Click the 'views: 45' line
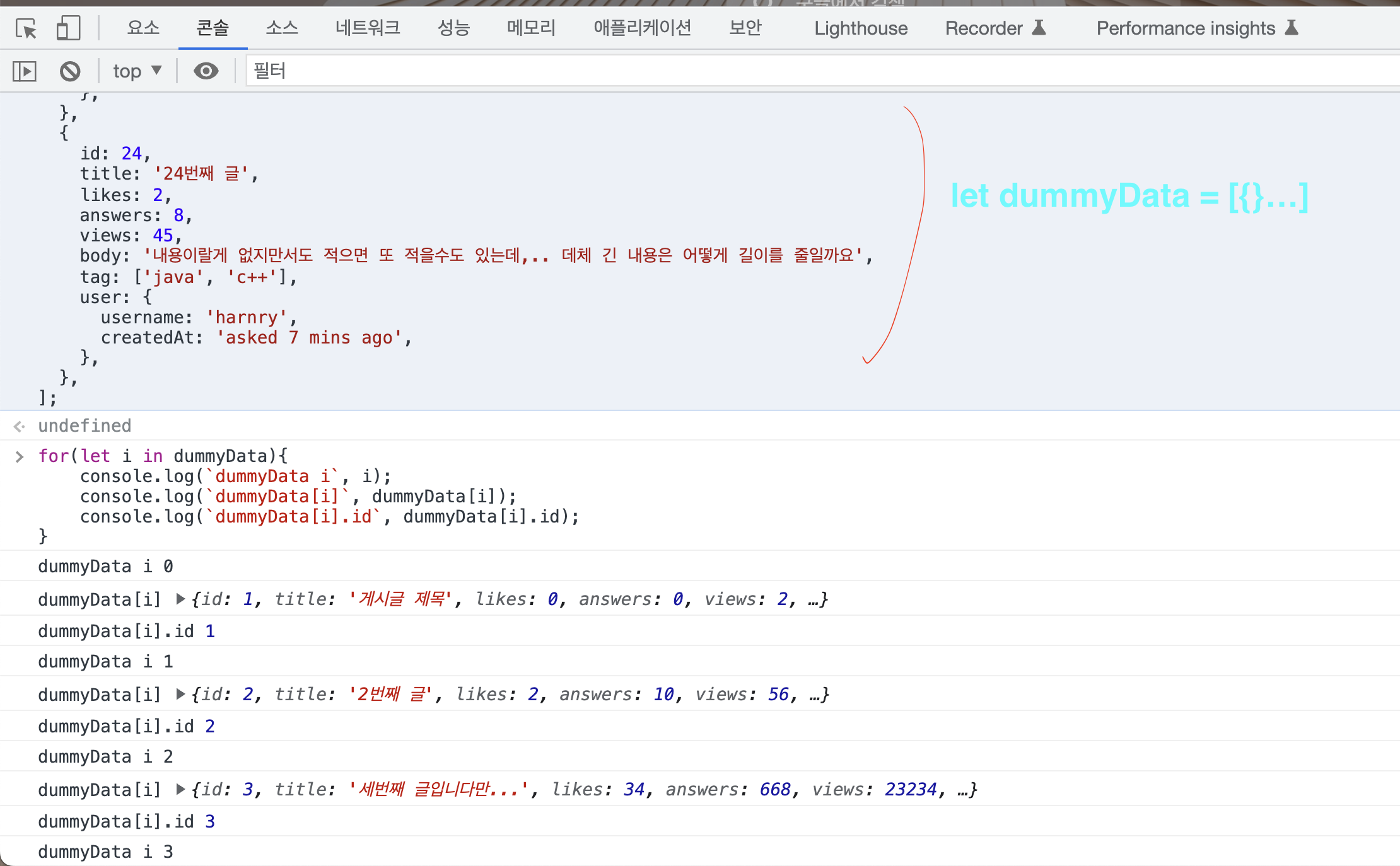This screenshot has width=1400, height=866. [x=131, y=235]
